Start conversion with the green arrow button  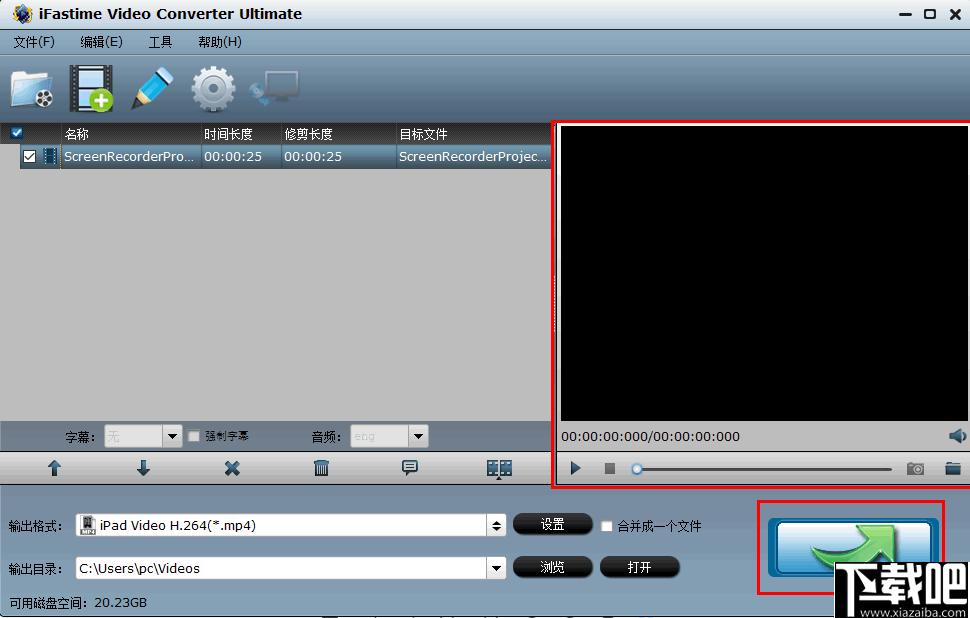tap(853, 547)
